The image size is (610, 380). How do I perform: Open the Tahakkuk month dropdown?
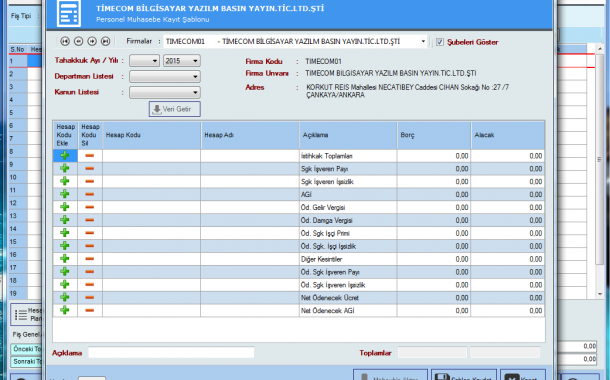[144, 61]
